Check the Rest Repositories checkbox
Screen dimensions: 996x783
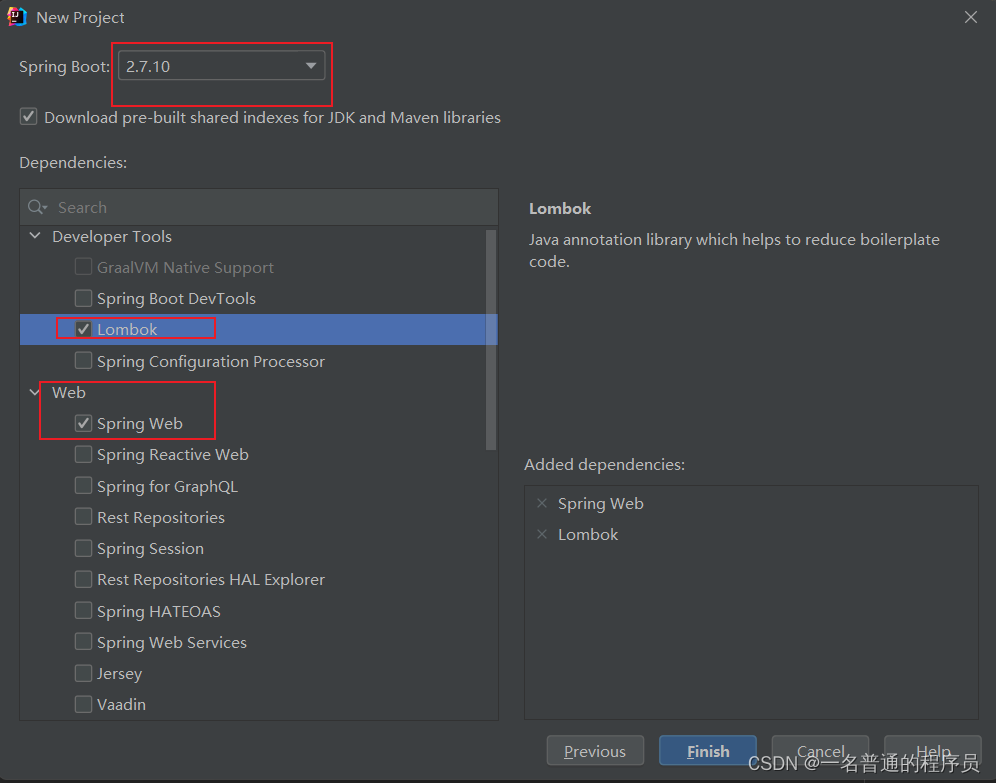tap(83, 517)
